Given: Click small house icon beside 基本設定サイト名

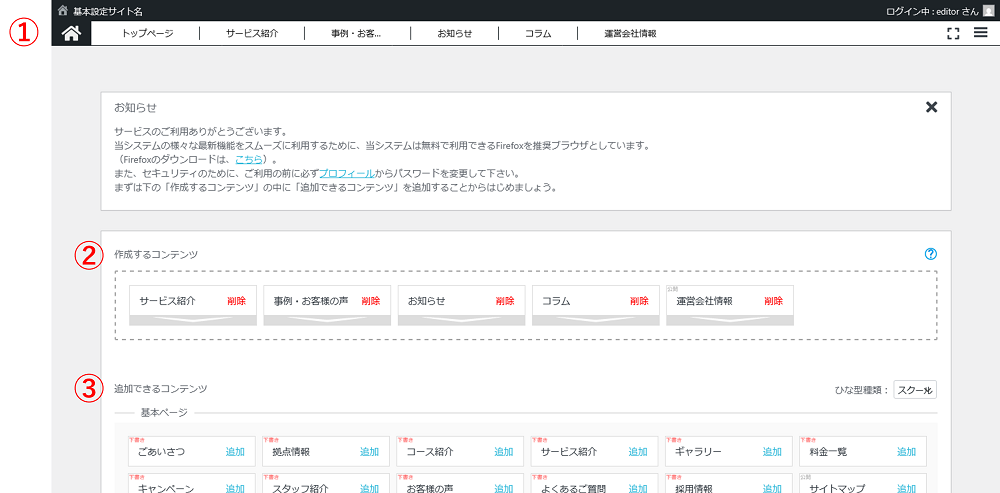Looking at the screenshot, I should [x=63, y=10].
